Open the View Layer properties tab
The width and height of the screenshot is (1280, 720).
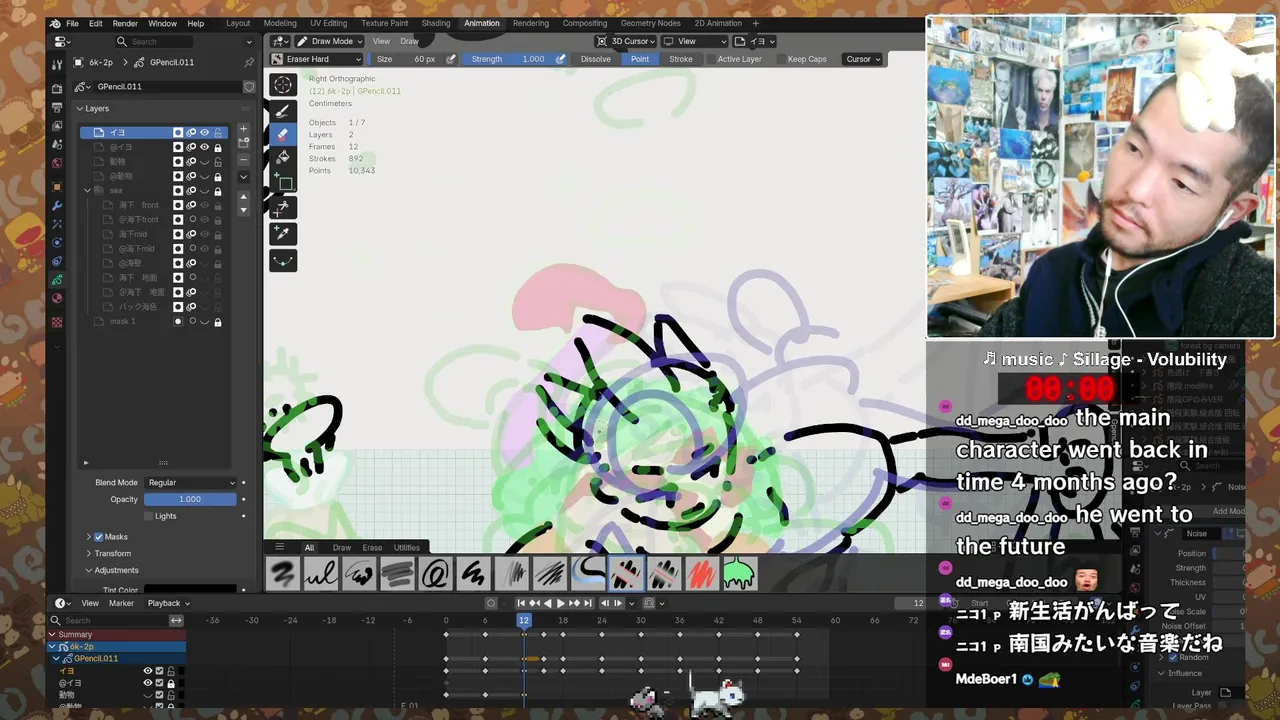point(57,125)
